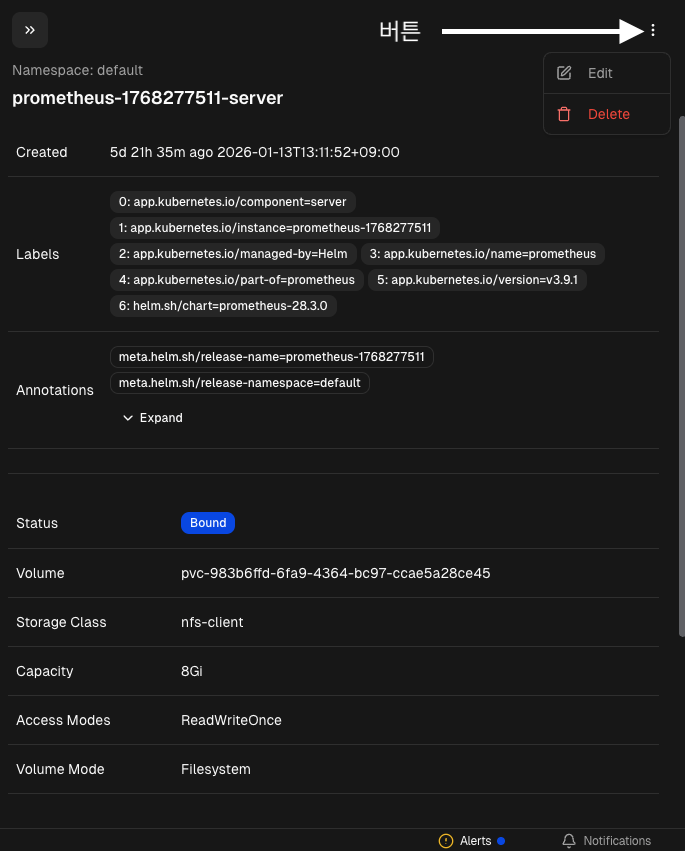Open the Alerts warning indicator
The width and height of the screenshot is (685, 851).
pyautogui.click(x=446, y=841)
